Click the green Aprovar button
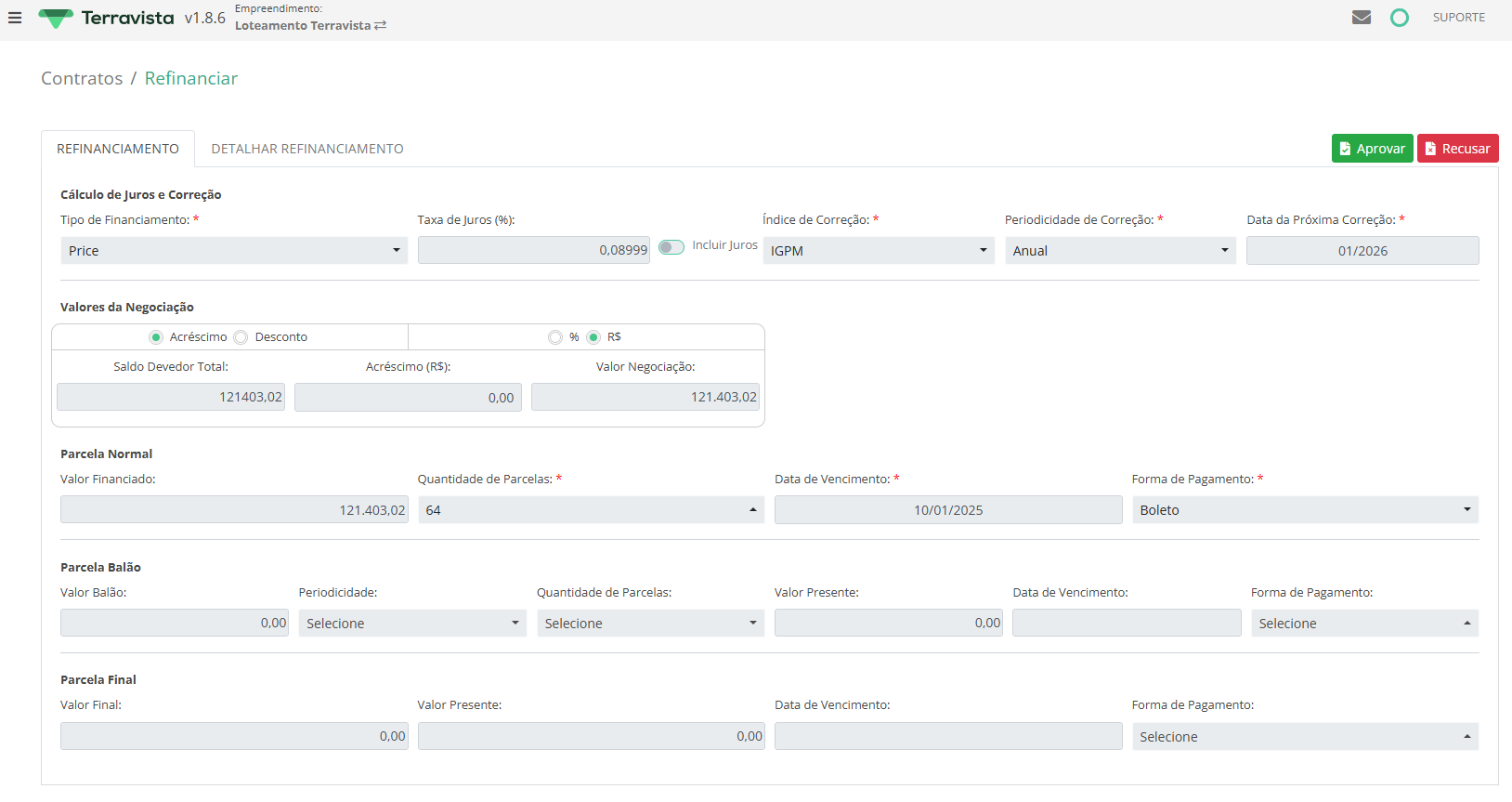1512x802 pixels. click(1372, 149)
